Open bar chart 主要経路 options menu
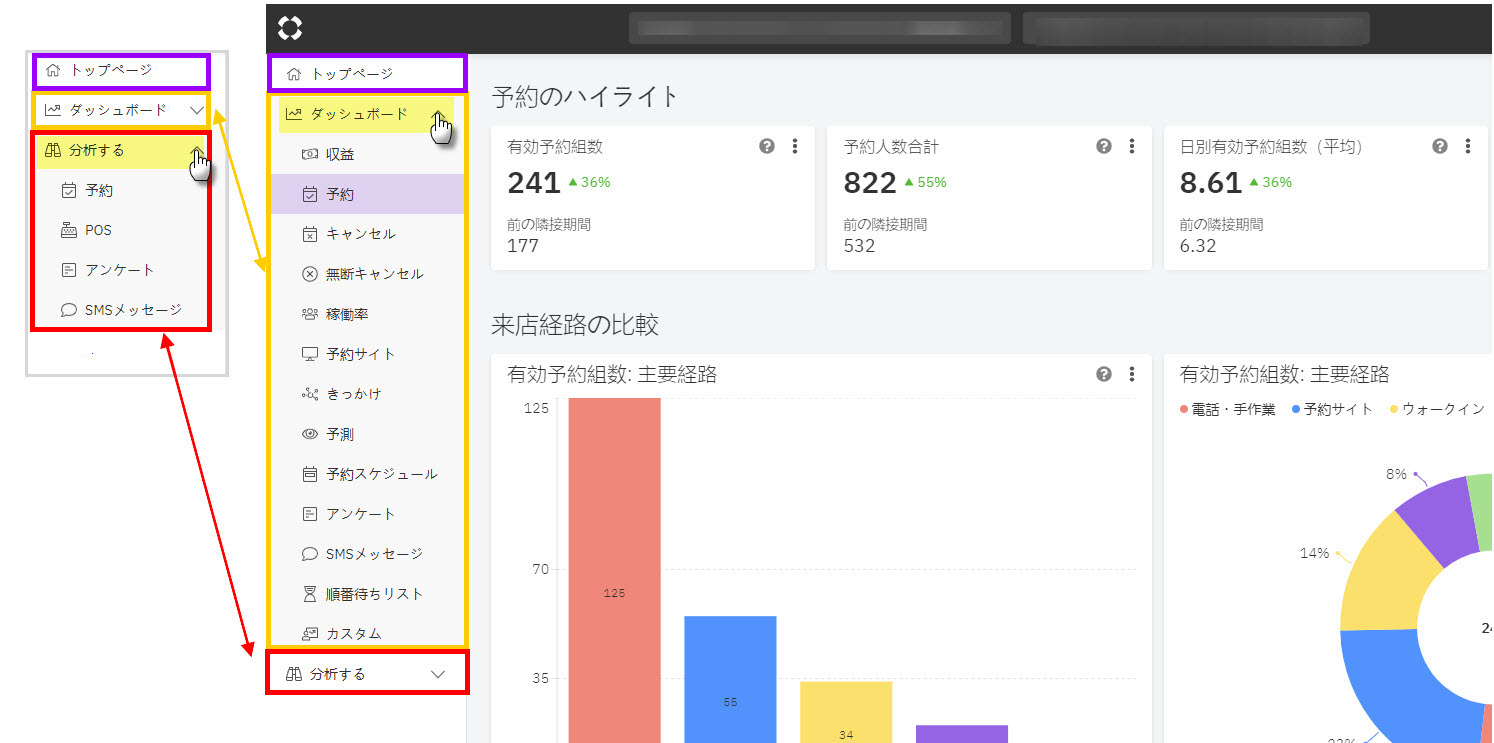This screenshot has height=743, width=1494. click(1132, 374)
